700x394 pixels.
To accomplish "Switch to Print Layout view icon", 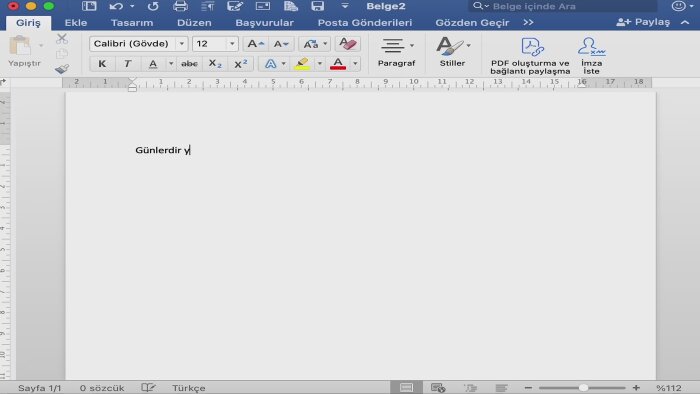I will click(406, 388).
